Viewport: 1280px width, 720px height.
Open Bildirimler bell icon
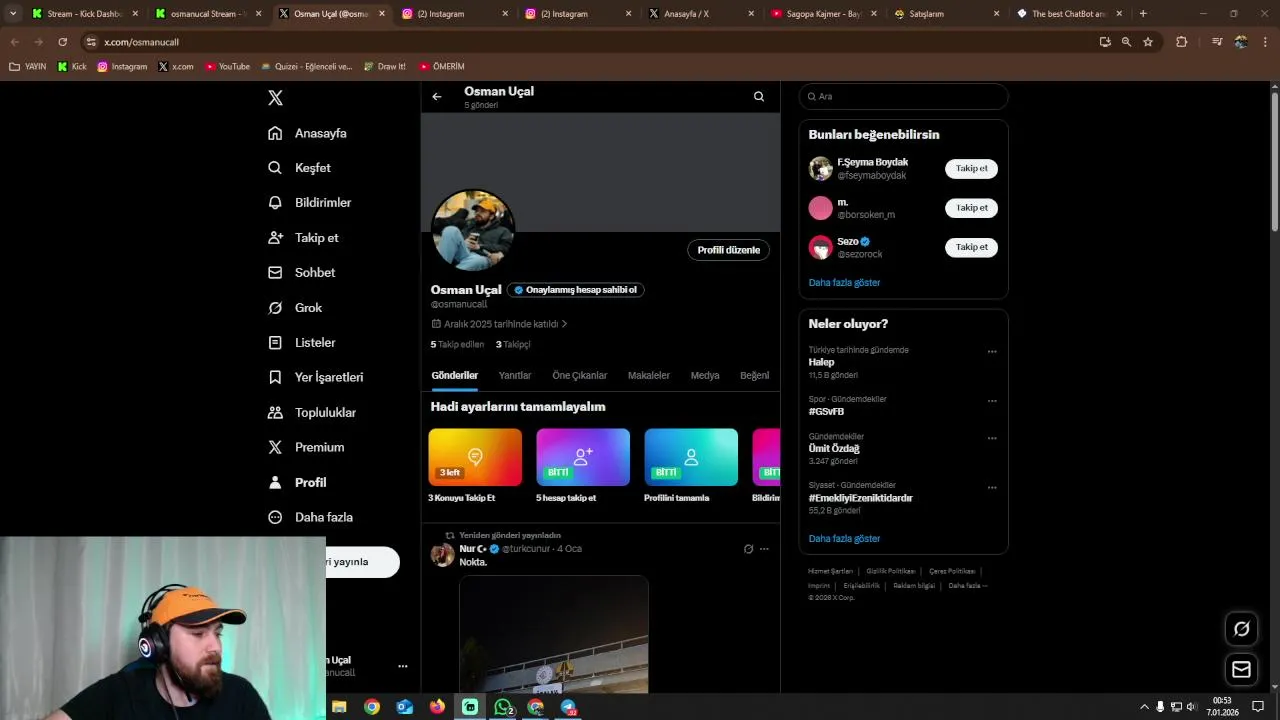pyautogui.click(x=275, y=202)
